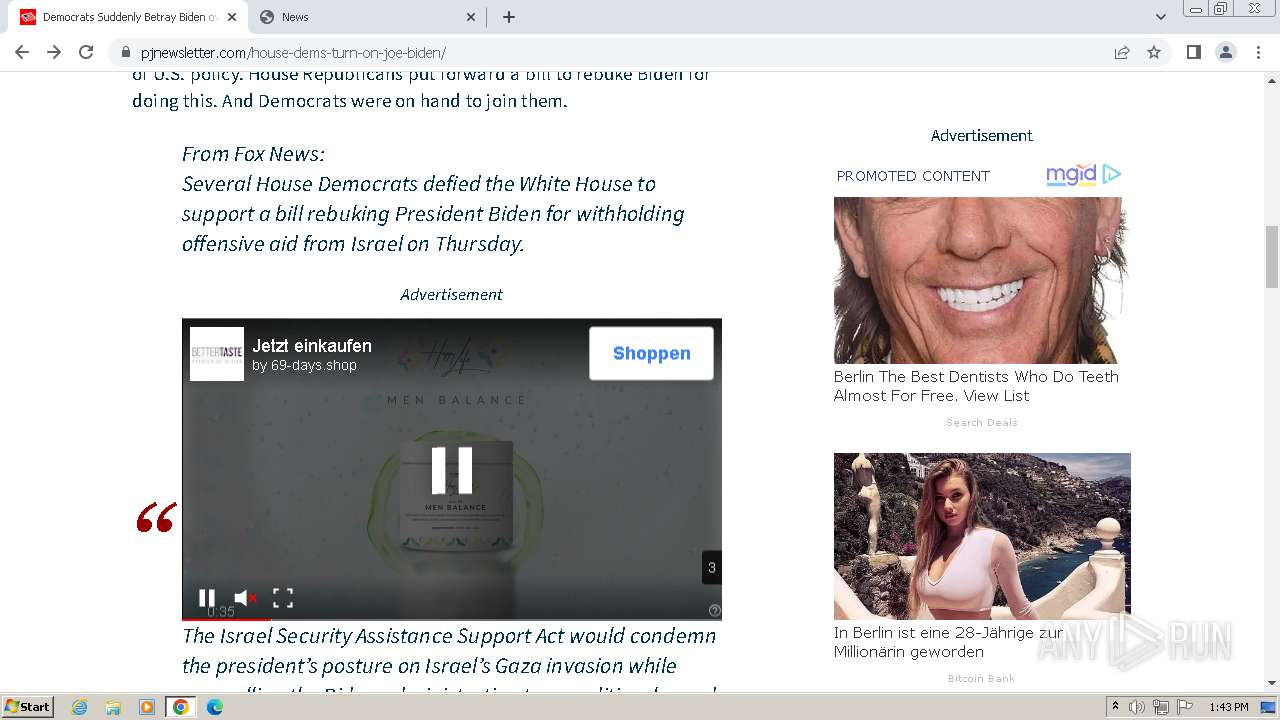Enter fullscreen mode on video ad
The height and width of the screenshot is (720, 1280).
pos(283,598)
